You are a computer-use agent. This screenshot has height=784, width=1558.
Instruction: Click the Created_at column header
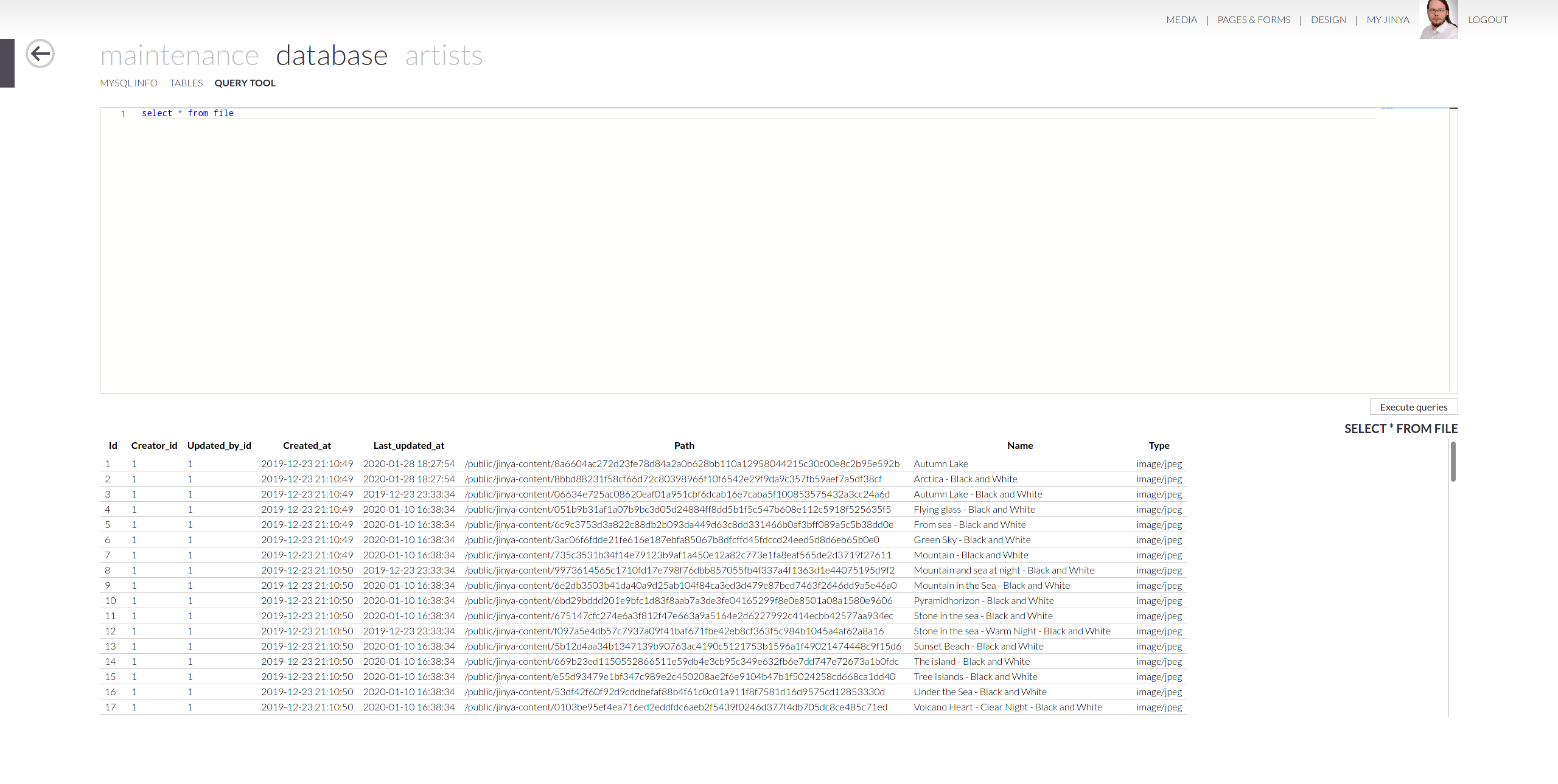307,445
